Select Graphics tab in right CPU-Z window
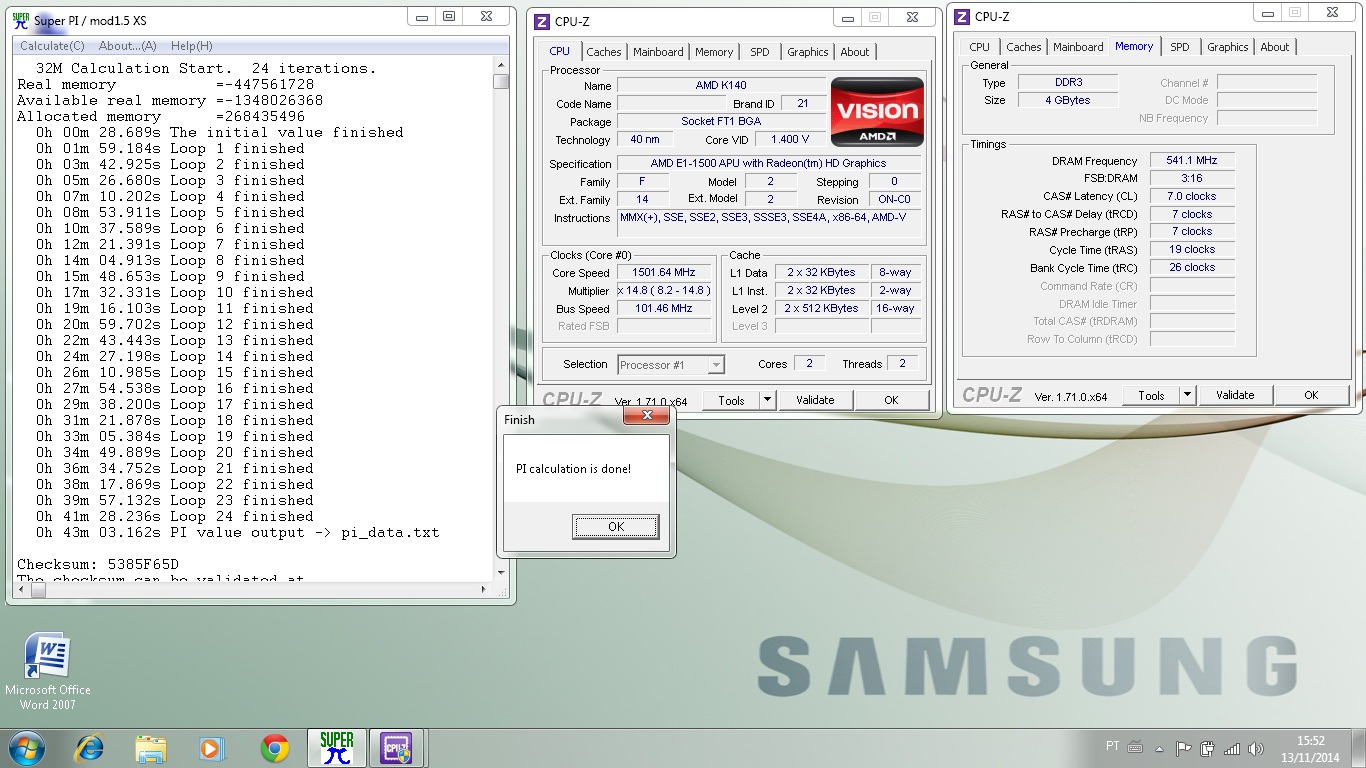Viewport: 1366px width, 768px height. coord(1228,47)
